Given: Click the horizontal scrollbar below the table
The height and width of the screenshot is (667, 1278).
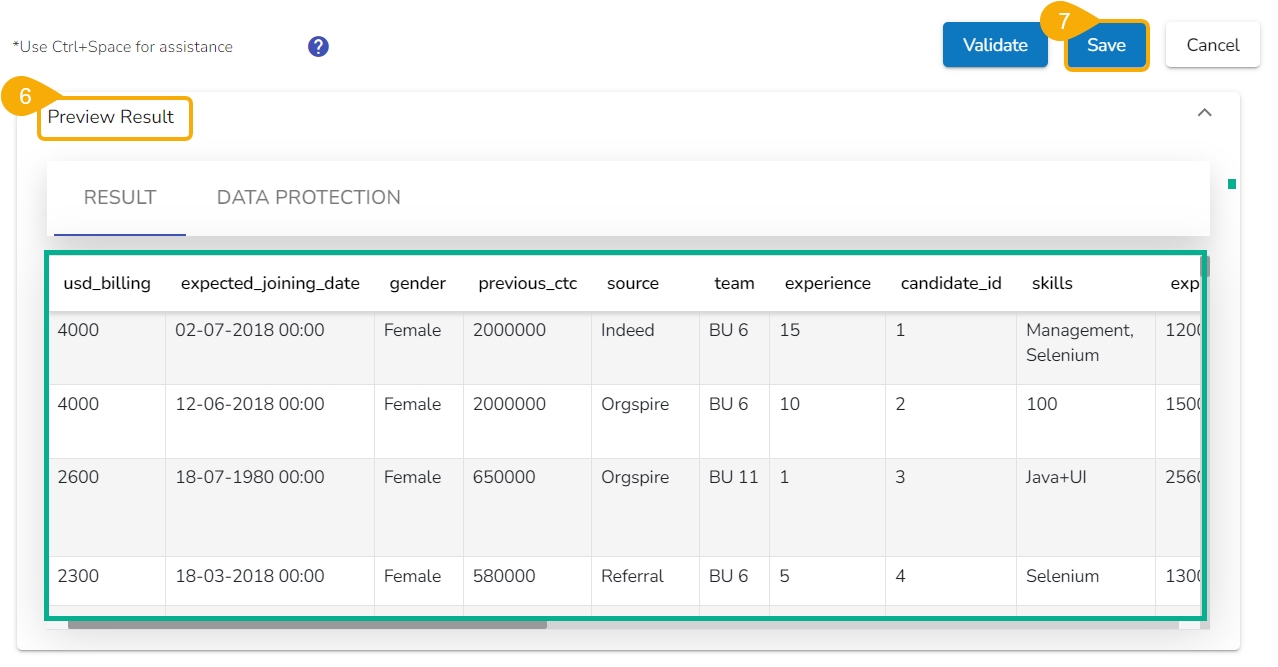Looking at the screenshot, I should tap(307, 624).
